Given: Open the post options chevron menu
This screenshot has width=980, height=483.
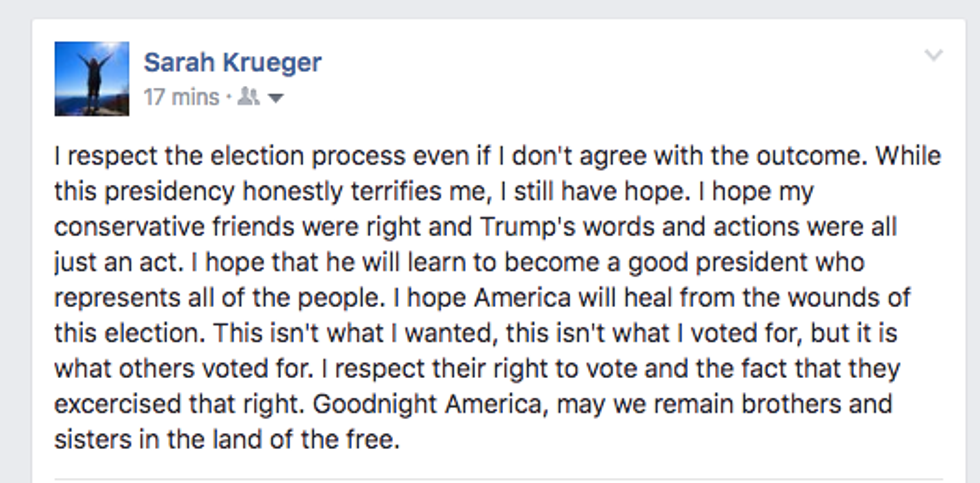Looking at the screenshot, I should coord(933,56).
